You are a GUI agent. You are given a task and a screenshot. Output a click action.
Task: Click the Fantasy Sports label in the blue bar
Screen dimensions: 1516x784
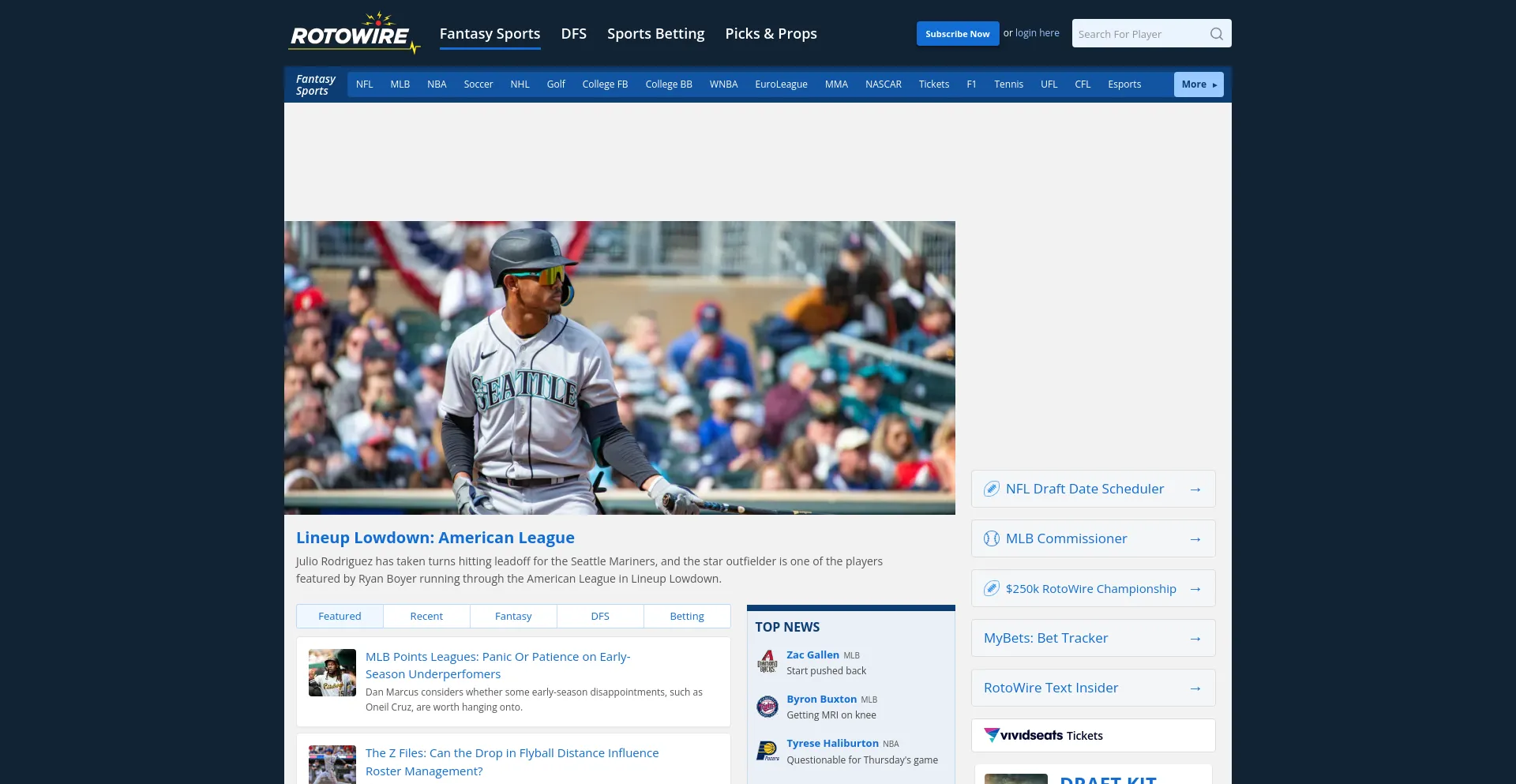[315, 84]
